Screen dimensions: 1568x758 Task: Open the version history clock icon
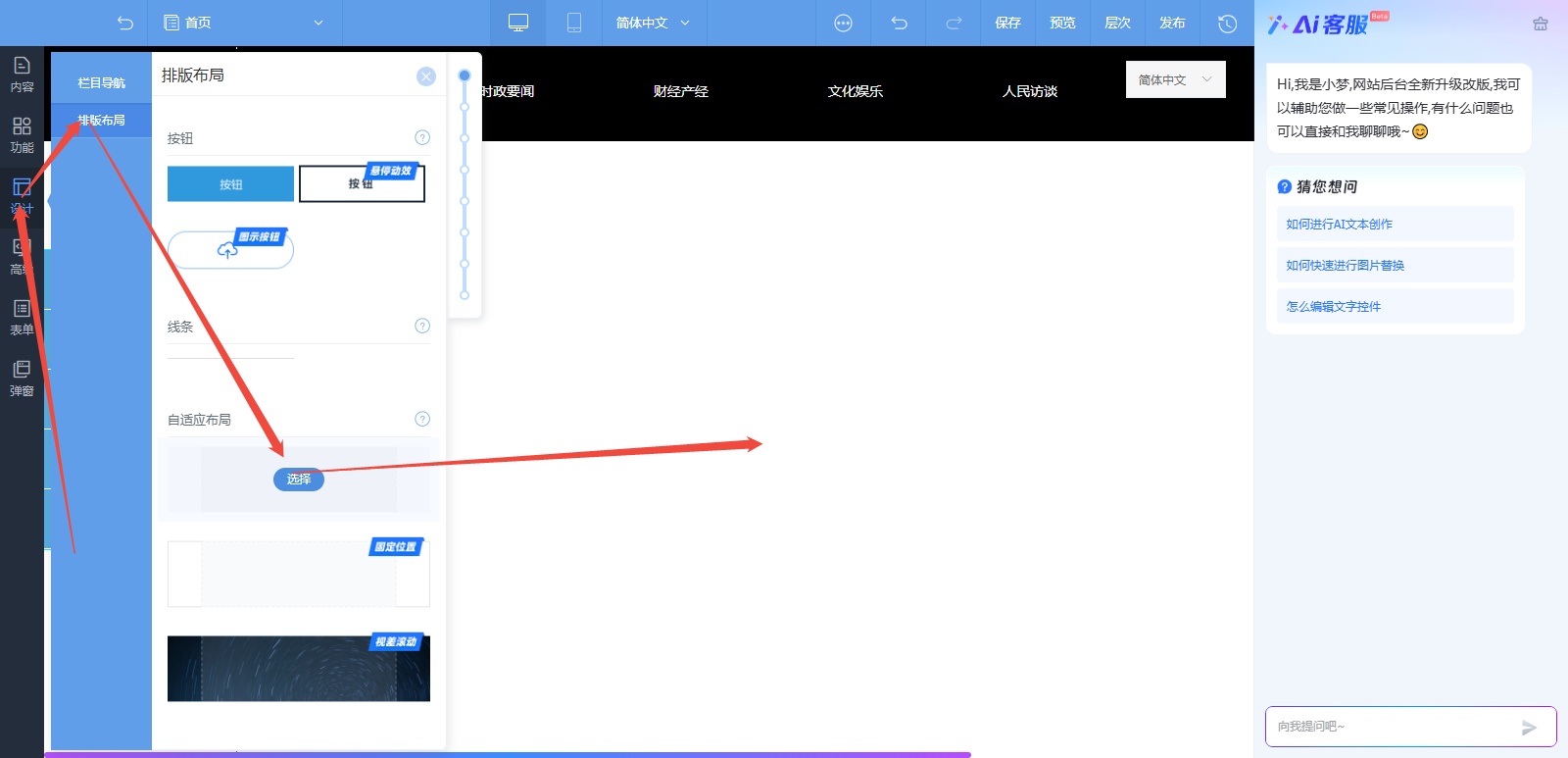pyautogui.click(x=1227, y=23)
